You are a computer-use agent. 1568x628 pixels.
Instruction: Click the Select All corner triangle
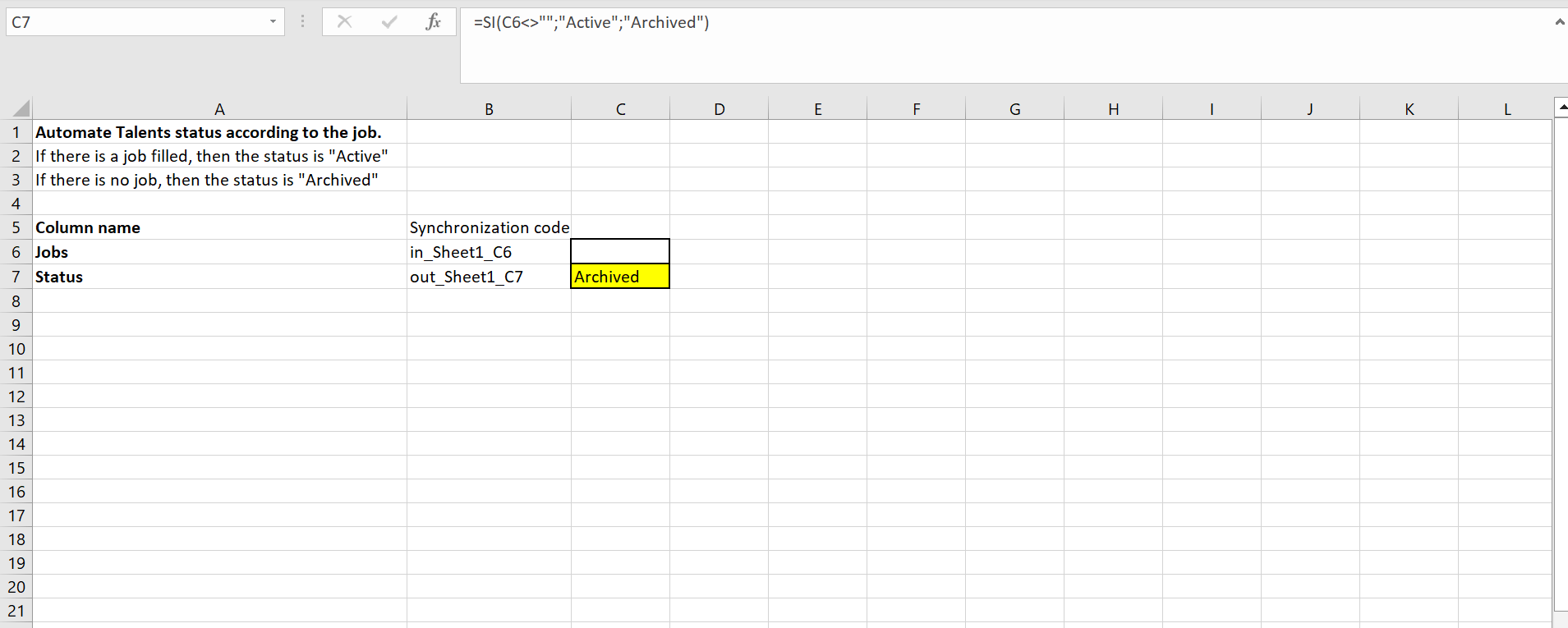(x=21, y=108)
